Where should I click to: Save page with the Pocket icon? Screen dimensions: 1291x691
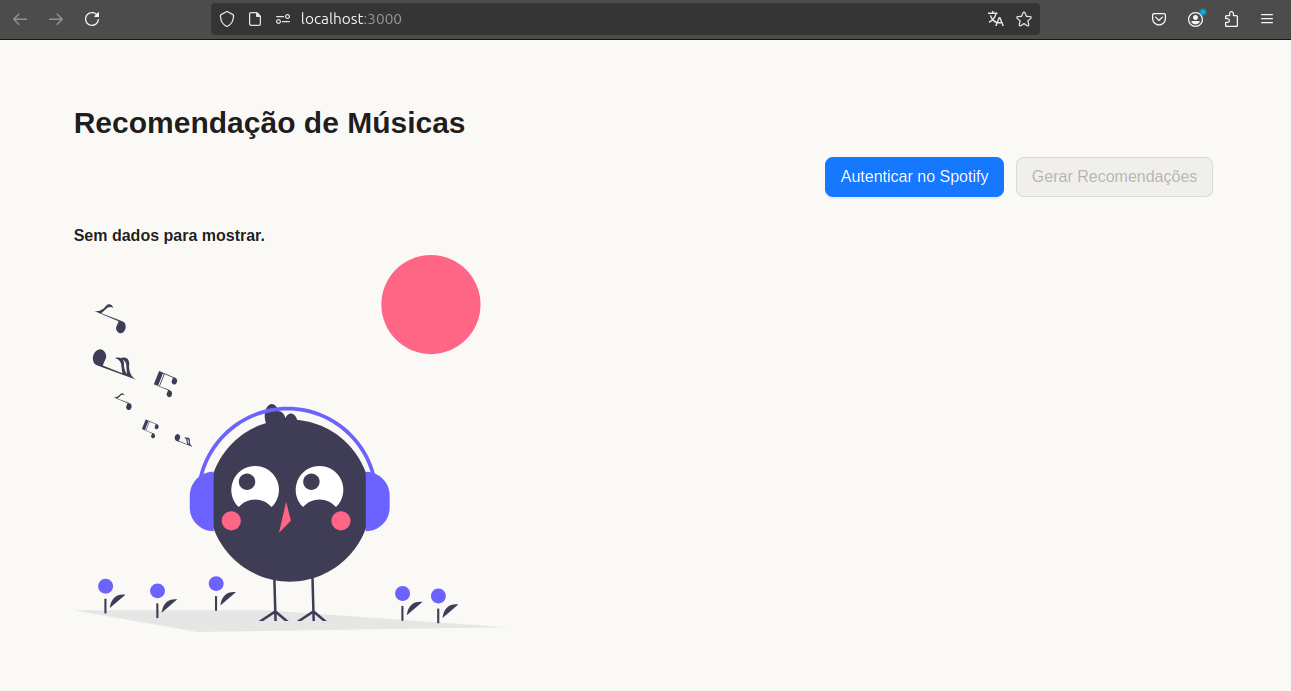pyautogui.click(x=1159, y=18)
